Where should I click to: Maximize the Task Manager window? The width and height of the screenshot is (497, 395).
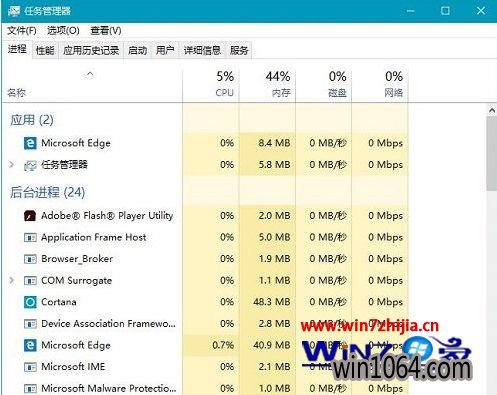click(x=445, y=11)
